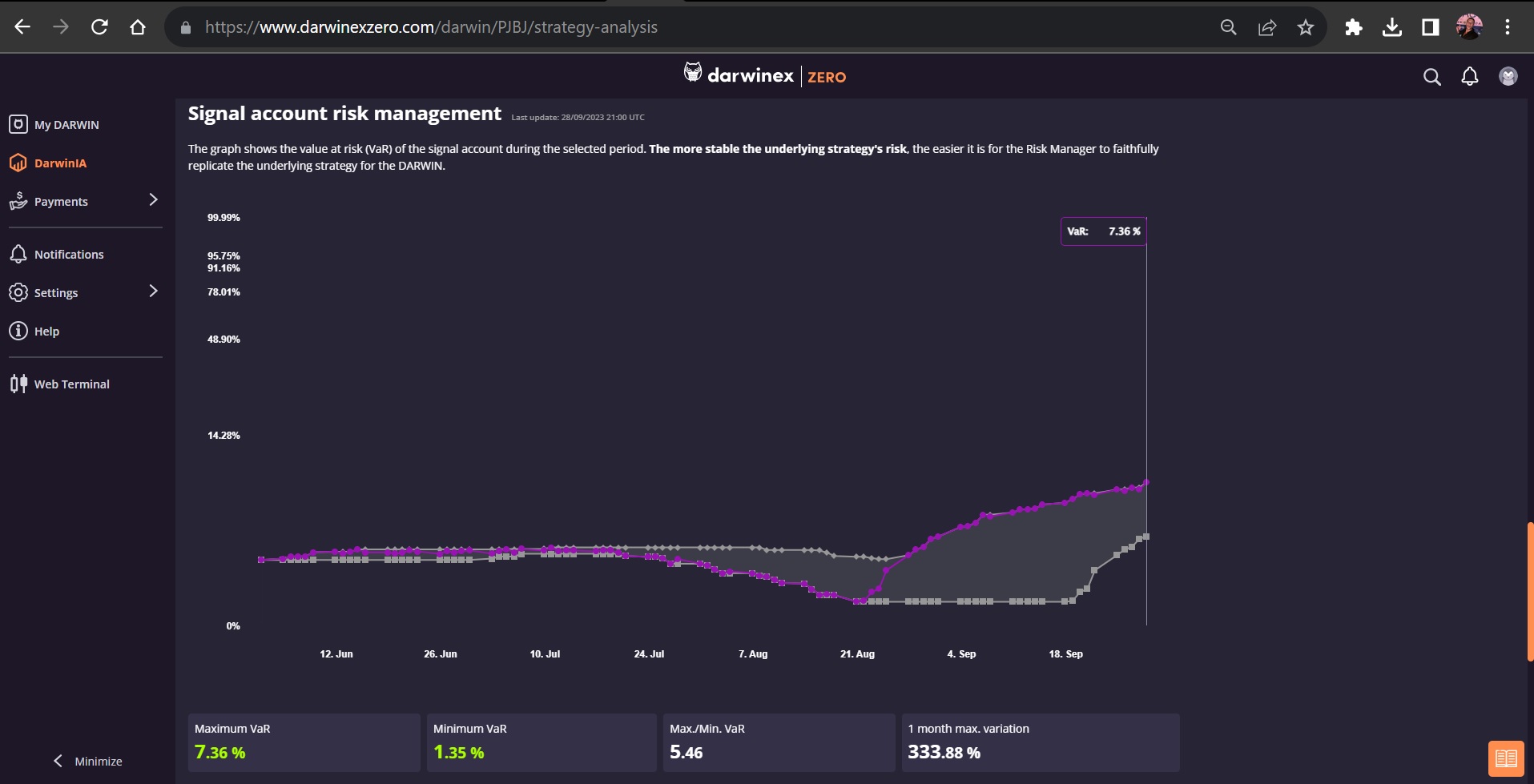Open the user avatar menu in header

(1508, 77)
